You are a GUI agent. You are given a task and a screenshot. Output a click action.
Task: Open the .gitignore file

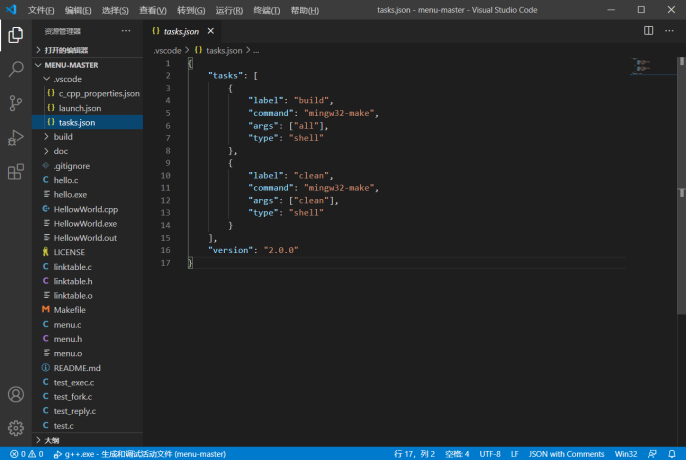point(88,166)
